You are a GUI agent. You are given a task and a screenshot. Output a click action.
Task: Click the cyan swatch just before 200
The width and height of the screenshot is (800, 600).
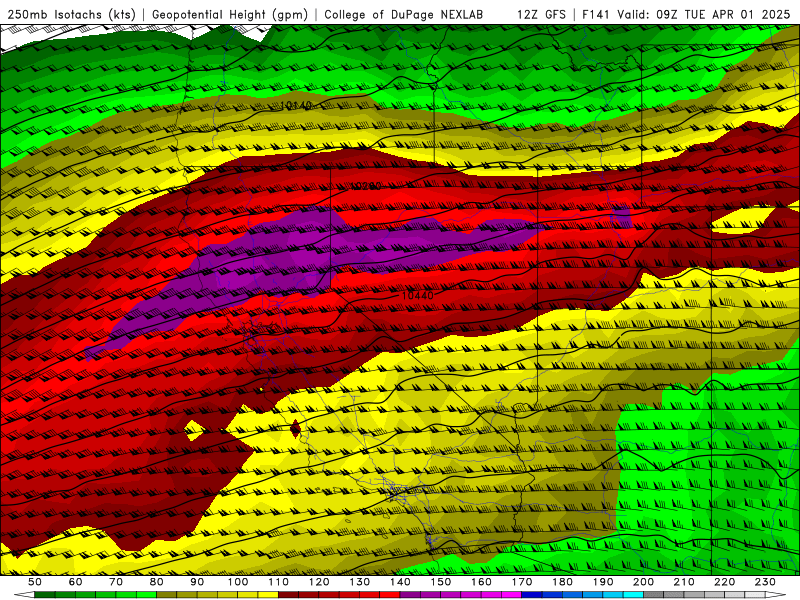tap(634, 595)
